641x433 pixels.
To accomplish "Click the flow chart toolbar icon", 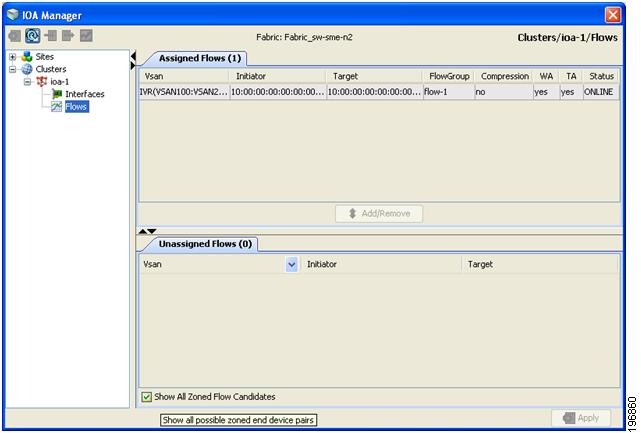I will (86, 36).
